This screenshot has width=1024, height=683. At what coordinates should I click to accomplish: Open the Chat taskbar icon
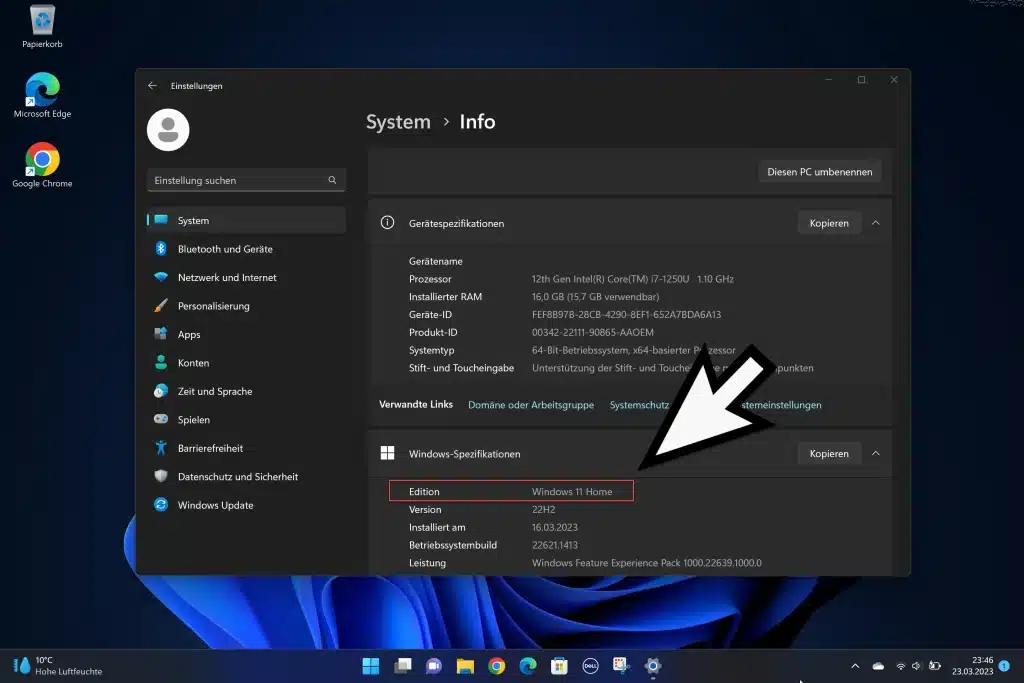click(x=434, y=666)
